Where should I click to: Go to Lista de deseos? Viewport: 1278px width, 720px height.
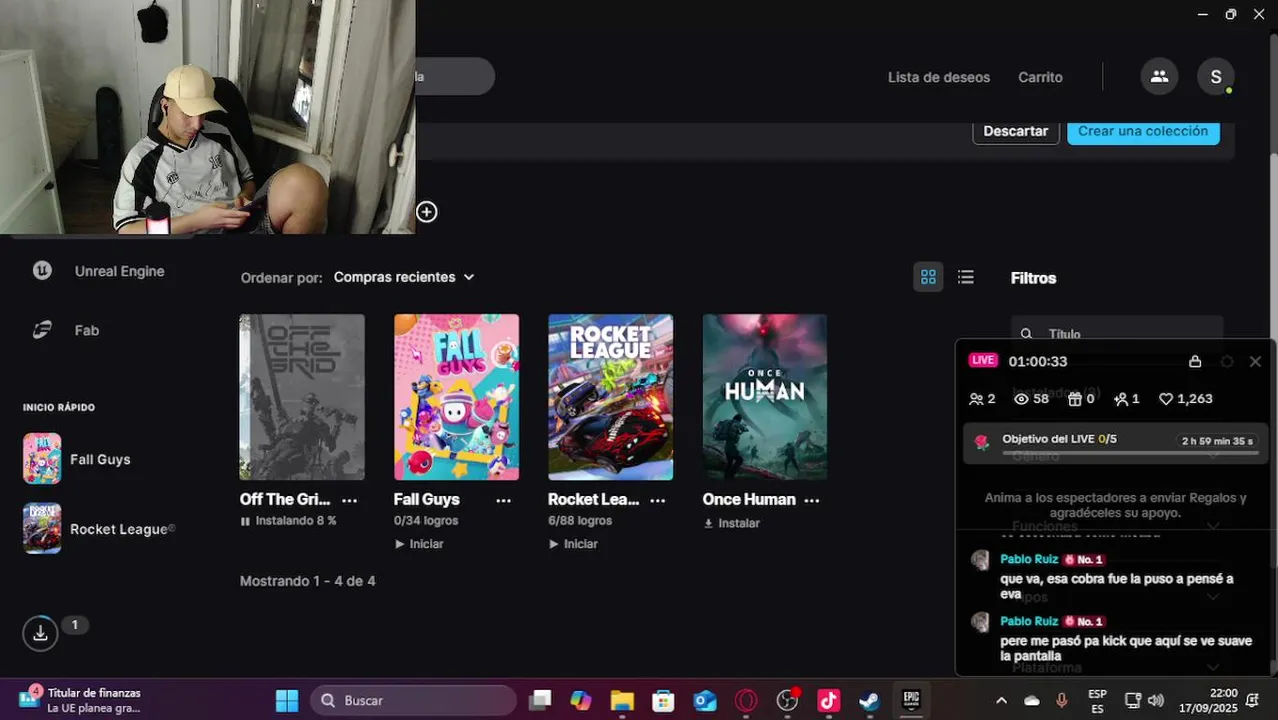click(939, 77)
